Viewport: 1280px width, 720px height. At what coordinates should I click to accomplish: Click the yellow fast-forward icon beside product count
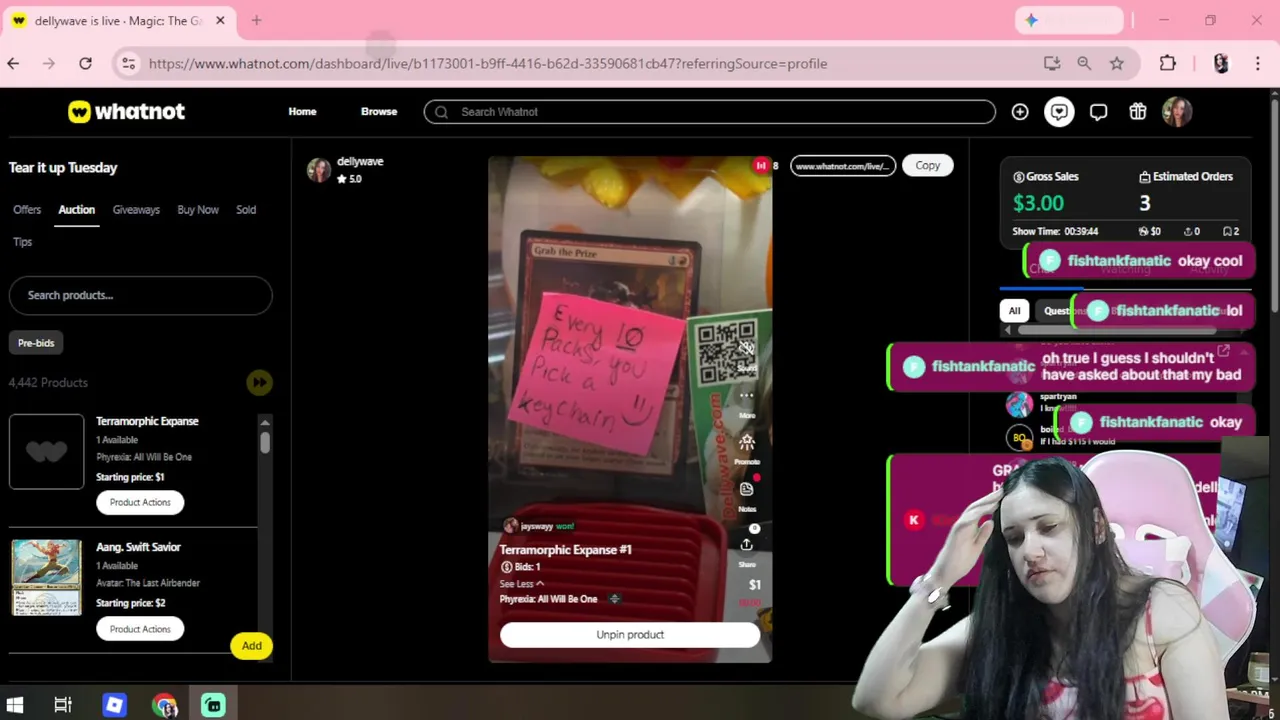tap(259, 382)
